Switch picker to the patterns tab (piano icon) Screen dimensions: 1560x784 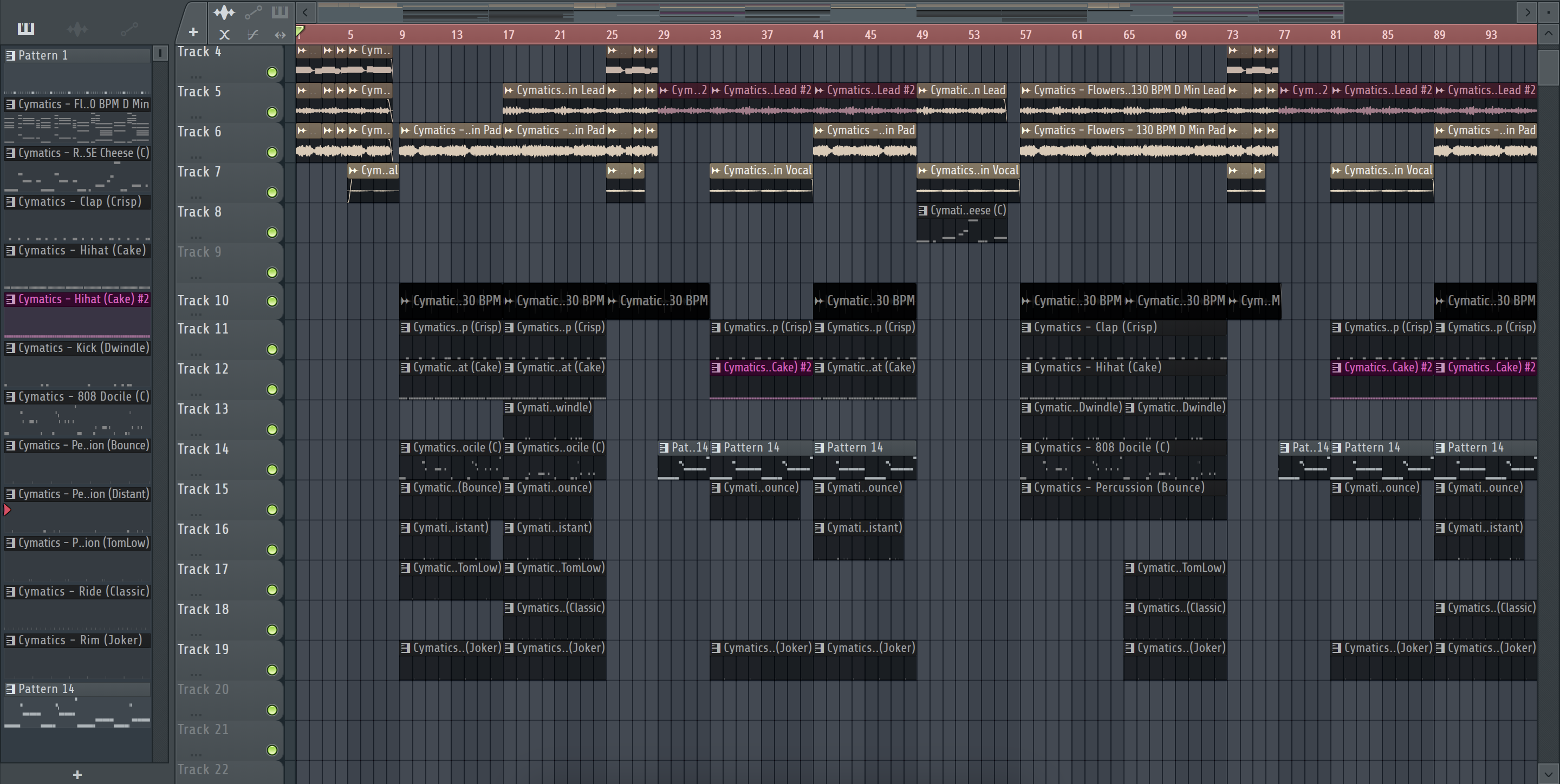click(x=26, y=29)
